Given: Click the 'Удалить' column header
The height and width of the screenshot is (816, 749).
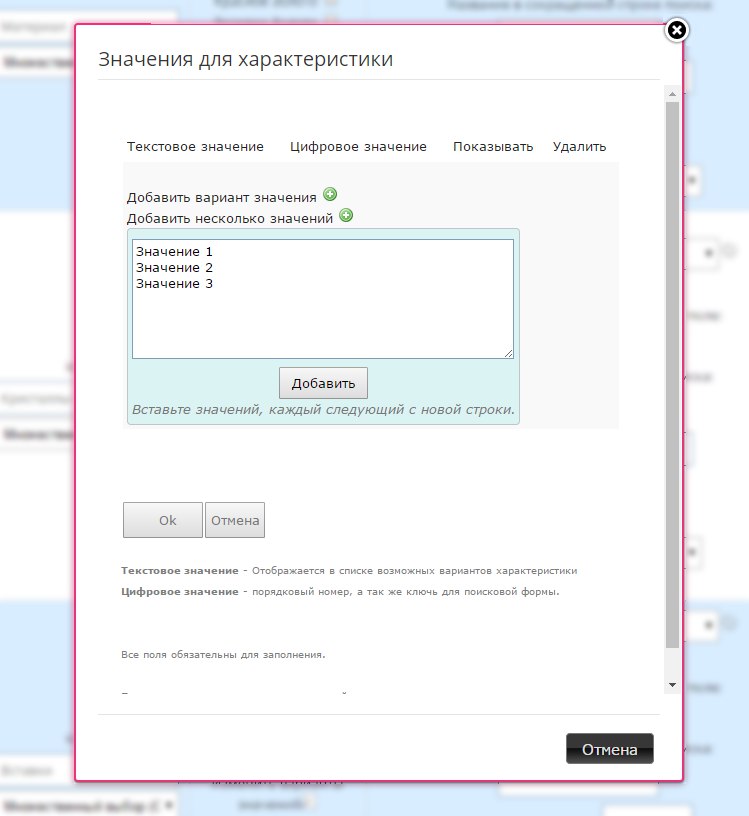Looking at the screenshot, I should (x=579, y=146).
